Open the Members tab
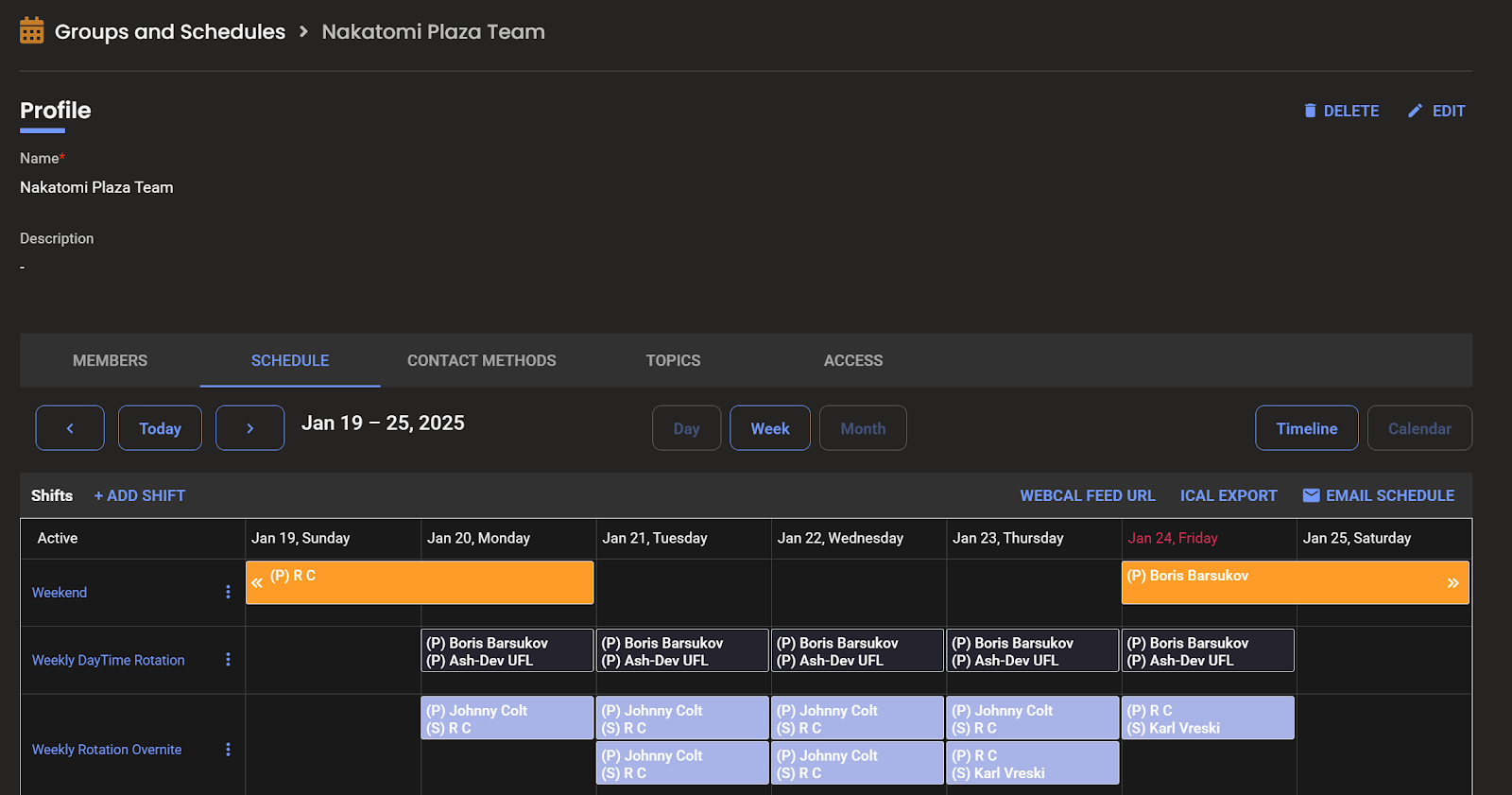 [110, 360]
